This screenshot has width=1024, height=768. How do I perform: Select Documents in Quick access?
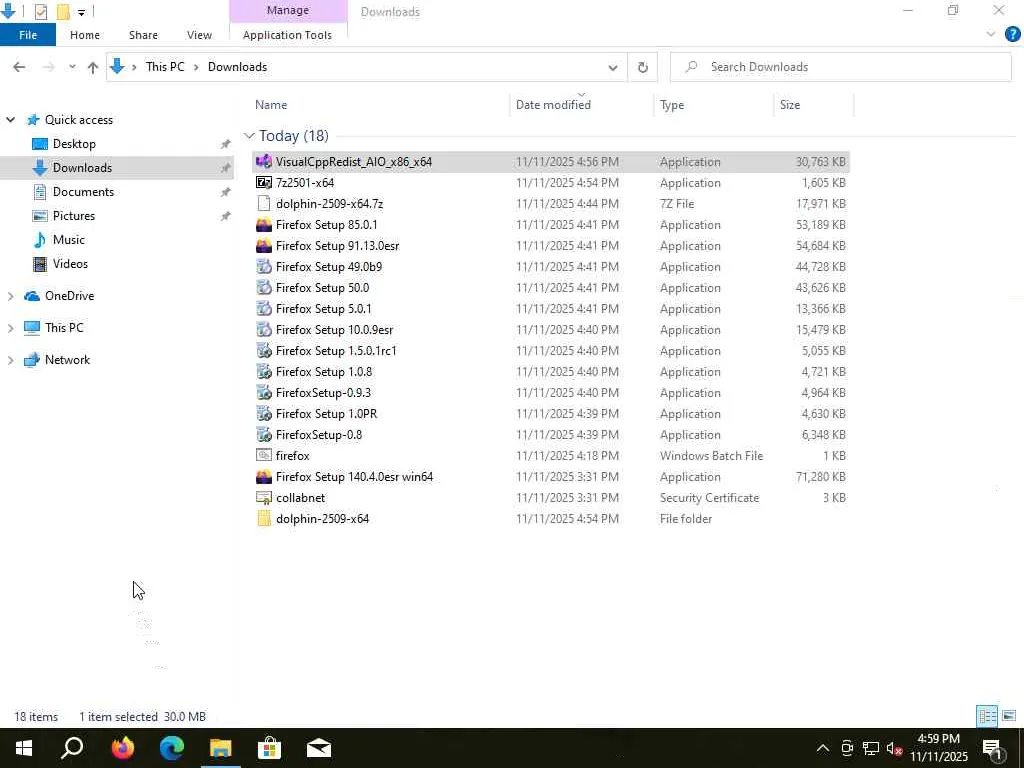[83, 191]
